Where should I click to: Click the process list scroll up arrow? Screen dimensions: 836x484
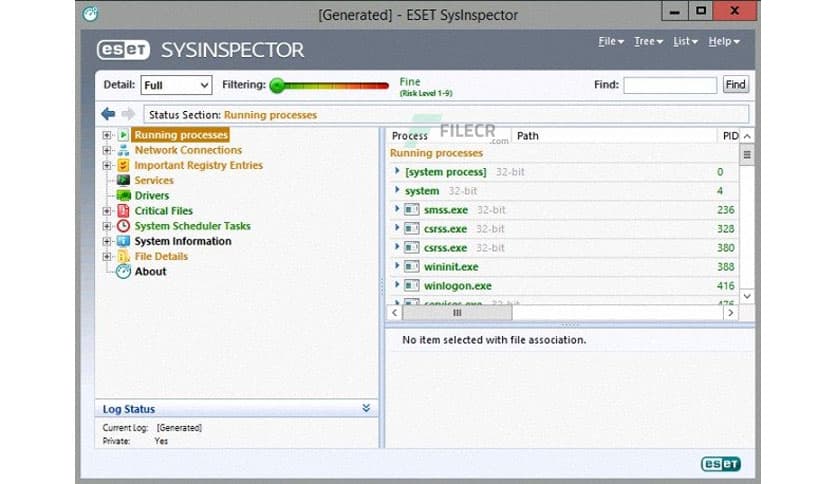pos(747,136)
